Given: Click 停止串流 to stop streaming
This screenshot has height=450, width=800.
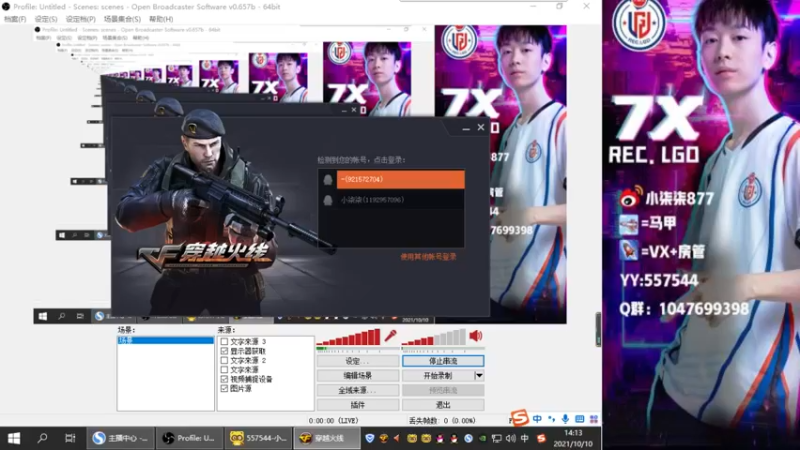Looking at the screenshot, I should [x=443, y=361].
